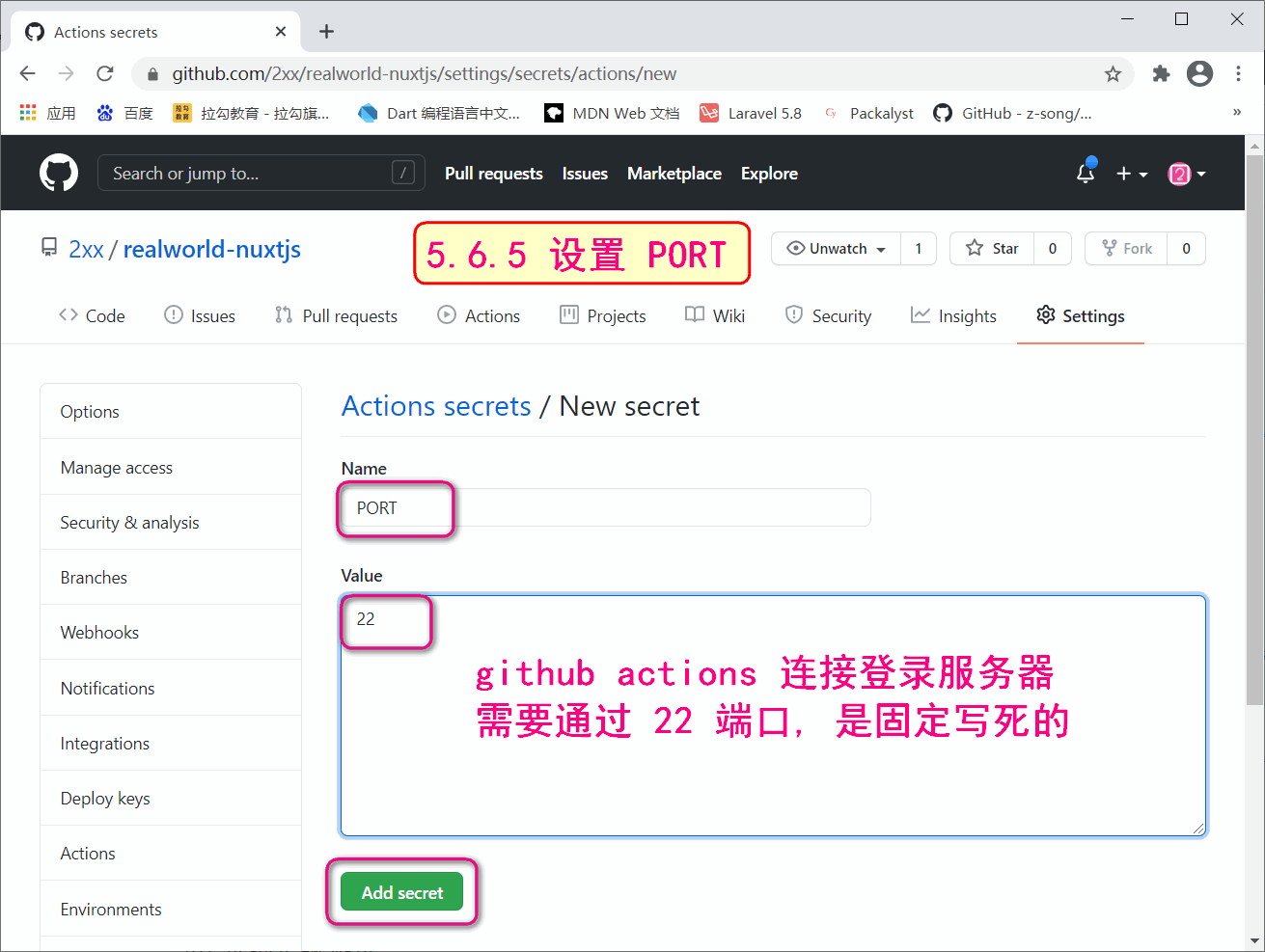This screenshot has width=1265, height=952.
Task: Open Laravel 5.8 bookmark
Action: click(x=751, y=113)
